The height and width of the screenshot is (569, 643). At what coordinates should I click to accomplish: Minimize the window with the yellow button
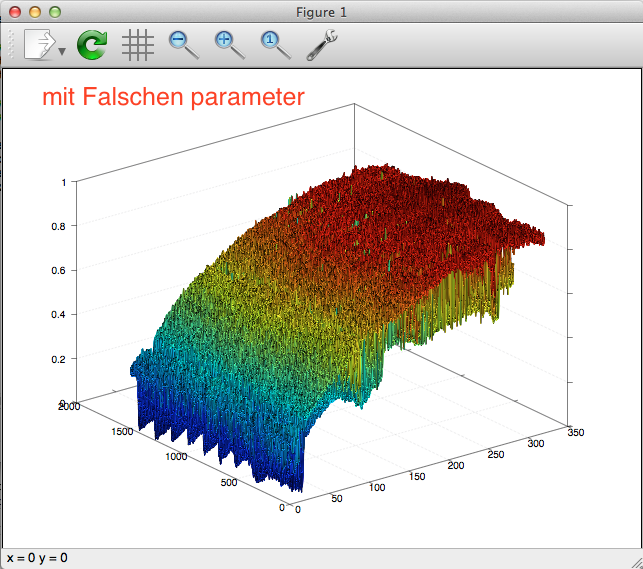point(35,12)
